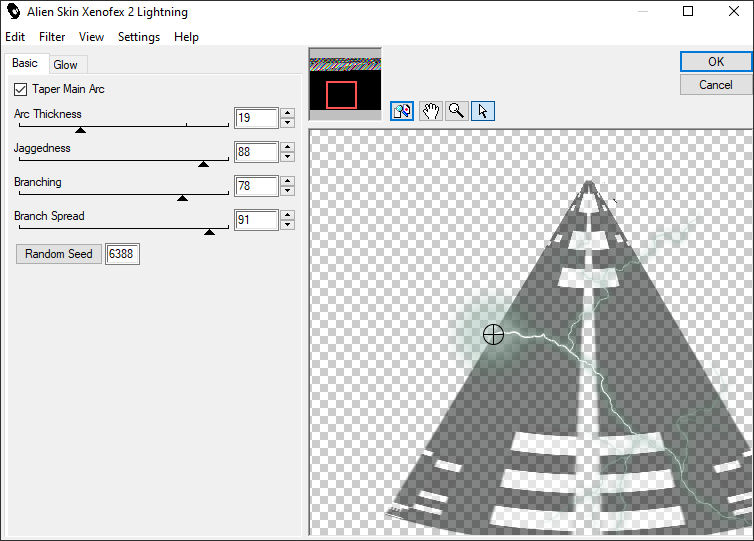The image size is (754, 541).
Task: Select the magnifier zoom tool
Action: [456, 111]
